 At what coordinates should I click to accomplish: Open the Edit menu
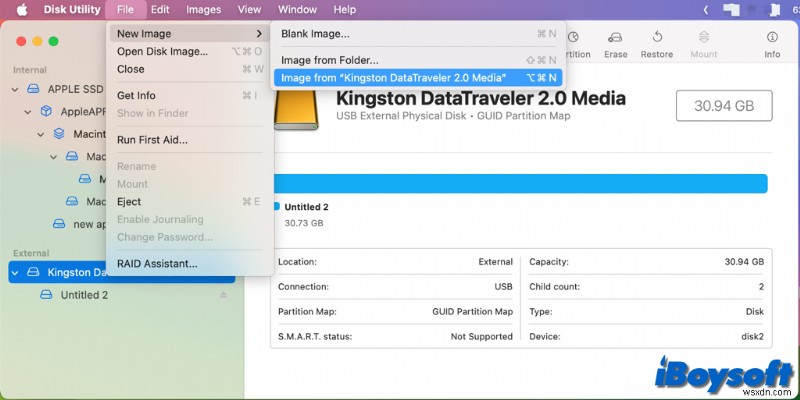pos(160,10)
